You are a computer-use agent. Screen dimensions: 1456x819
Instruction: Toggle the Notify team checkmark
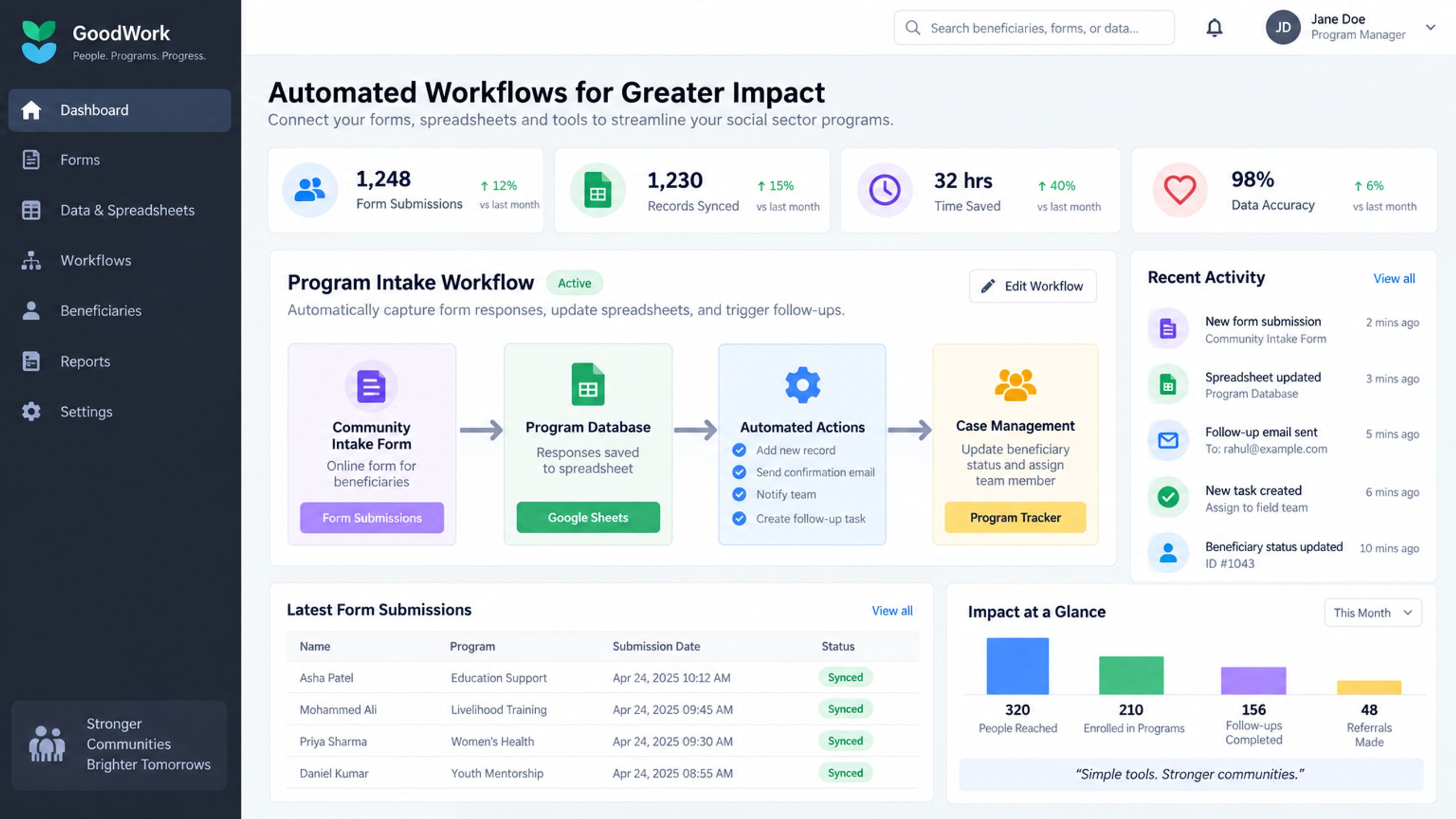point(739,494)
